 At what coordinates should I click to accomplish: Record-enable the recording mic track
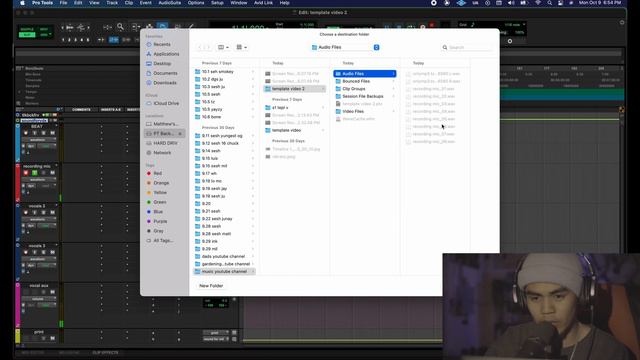pyautogui.click(x=26, y=173)
